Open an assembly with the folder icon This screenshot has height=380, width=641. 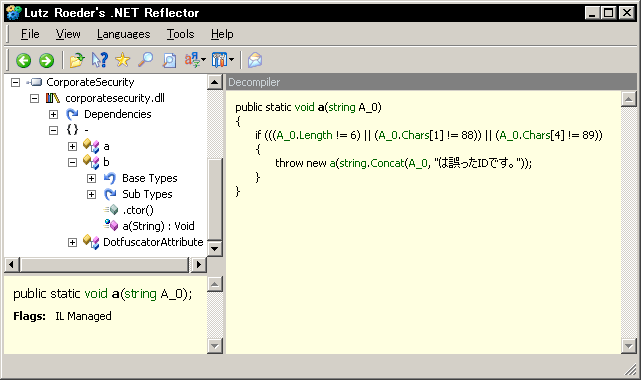[x=77, y=60]
